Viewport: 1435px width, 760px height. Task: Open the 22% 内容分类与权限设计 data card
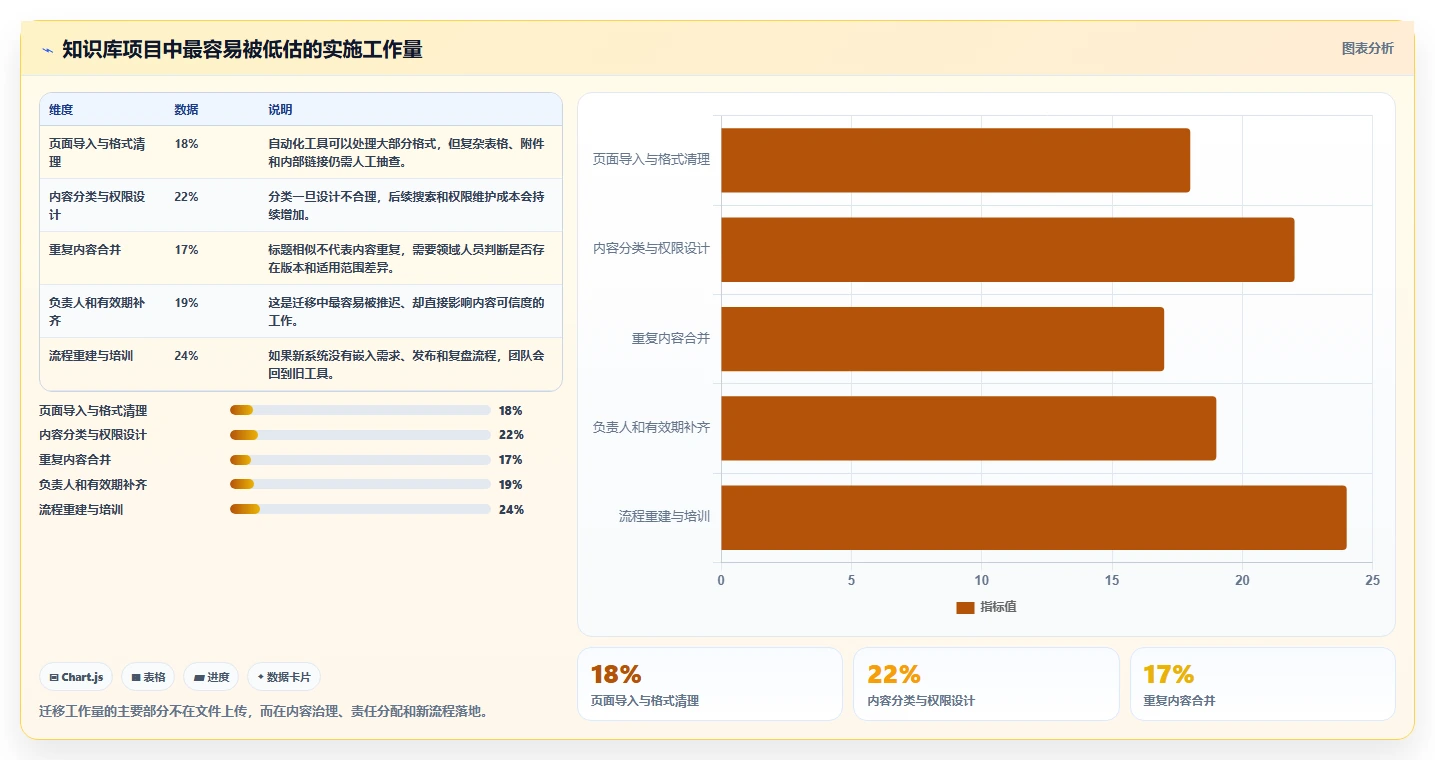986,684
